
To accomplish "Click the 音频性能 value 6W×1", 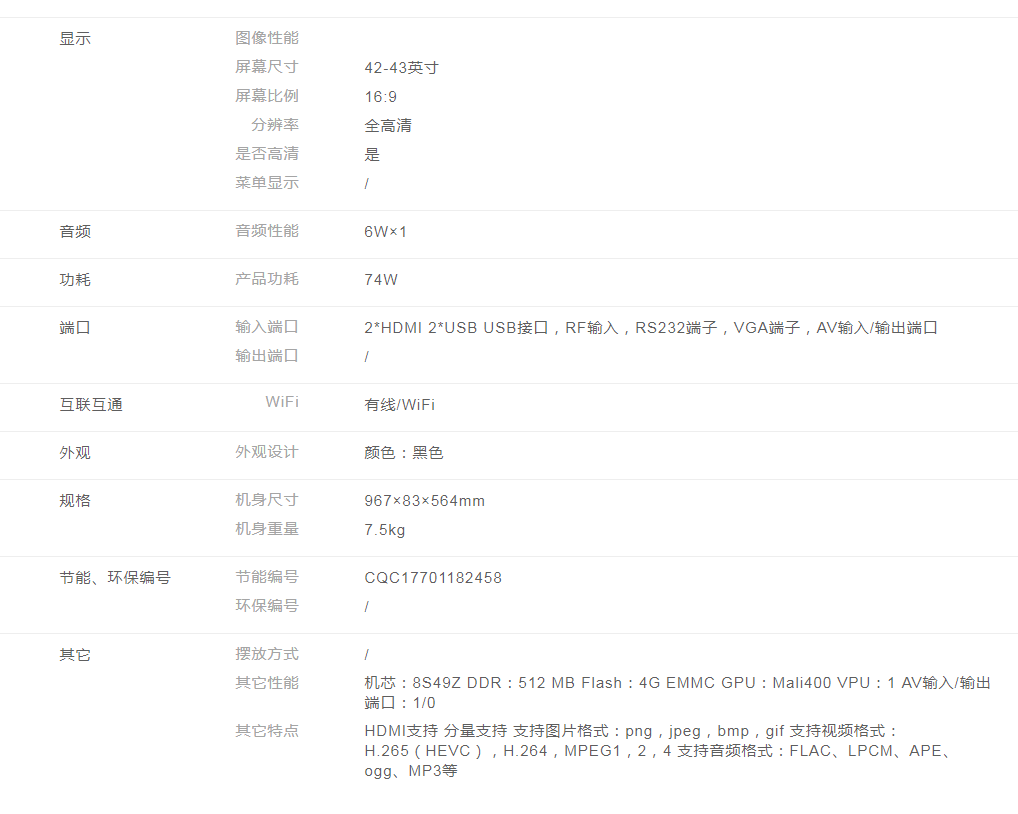I will click(385, 232).
